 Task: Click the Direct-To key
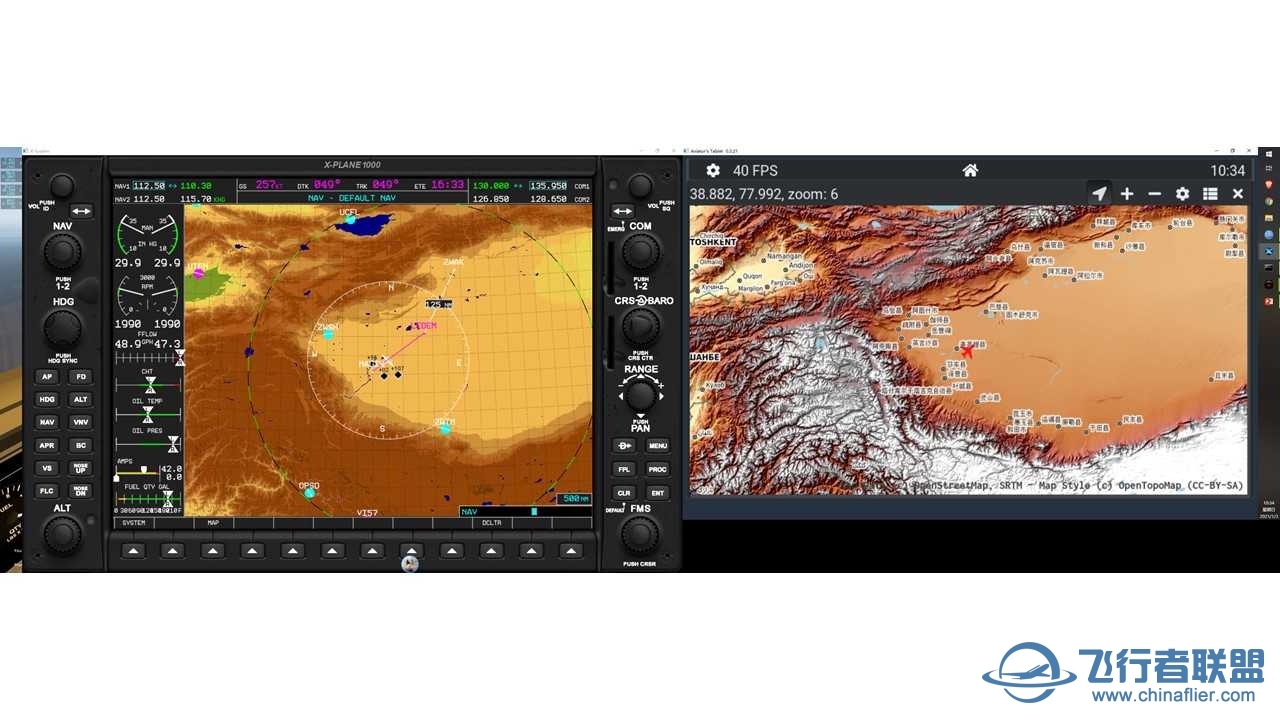[624, 446]
